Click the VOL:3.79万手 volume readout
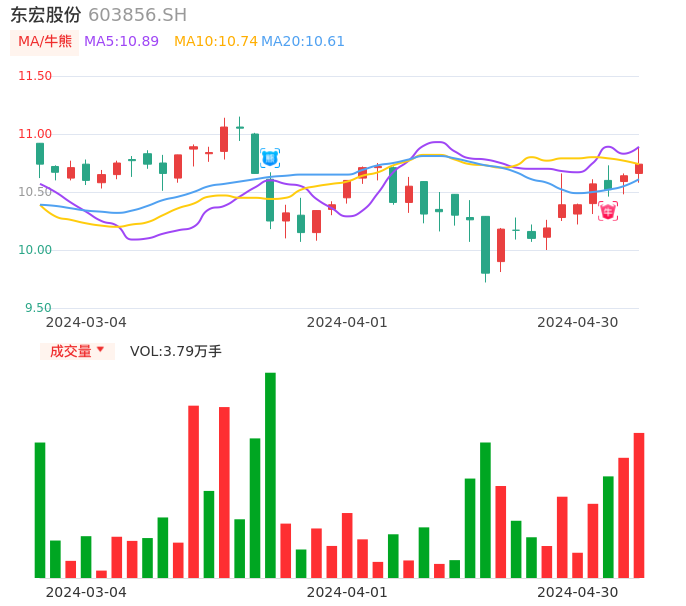Viewport: 686px width, 606px height. [x=176, y=351]
